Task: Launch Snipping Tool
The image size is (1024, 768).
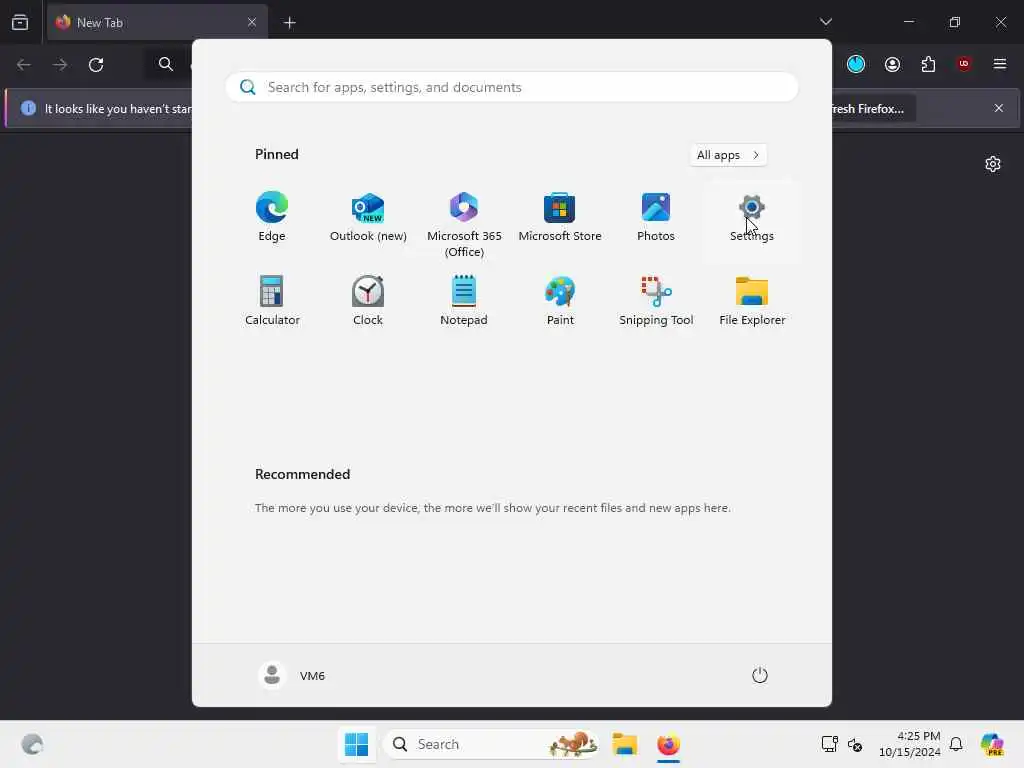Action: pos(656,301)
